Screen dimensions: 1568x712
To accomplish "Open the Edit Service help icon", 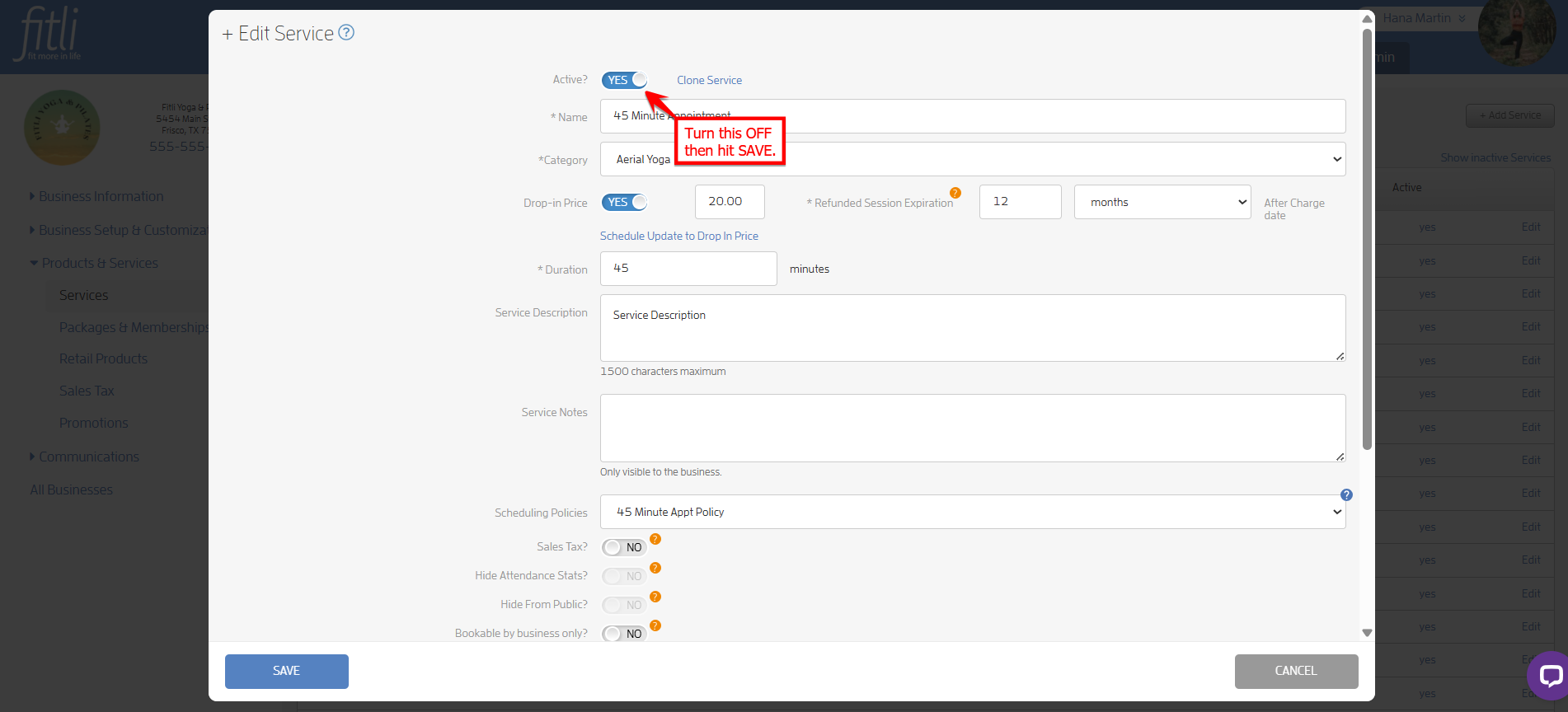I will pos(346,32).
